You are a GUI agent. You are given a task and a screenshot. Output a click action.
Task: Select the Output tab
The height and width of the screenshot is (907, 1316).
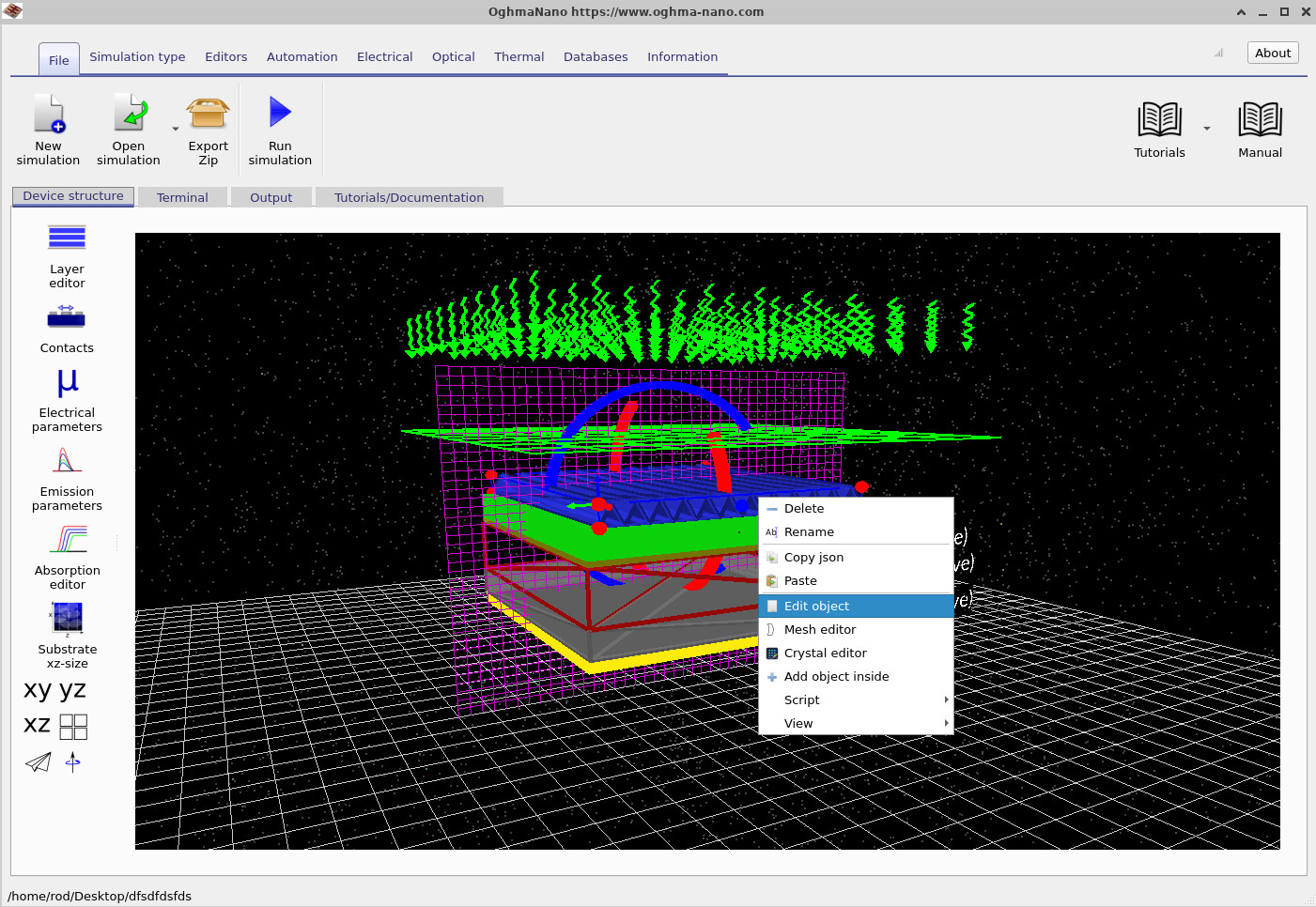pos(271,197)
